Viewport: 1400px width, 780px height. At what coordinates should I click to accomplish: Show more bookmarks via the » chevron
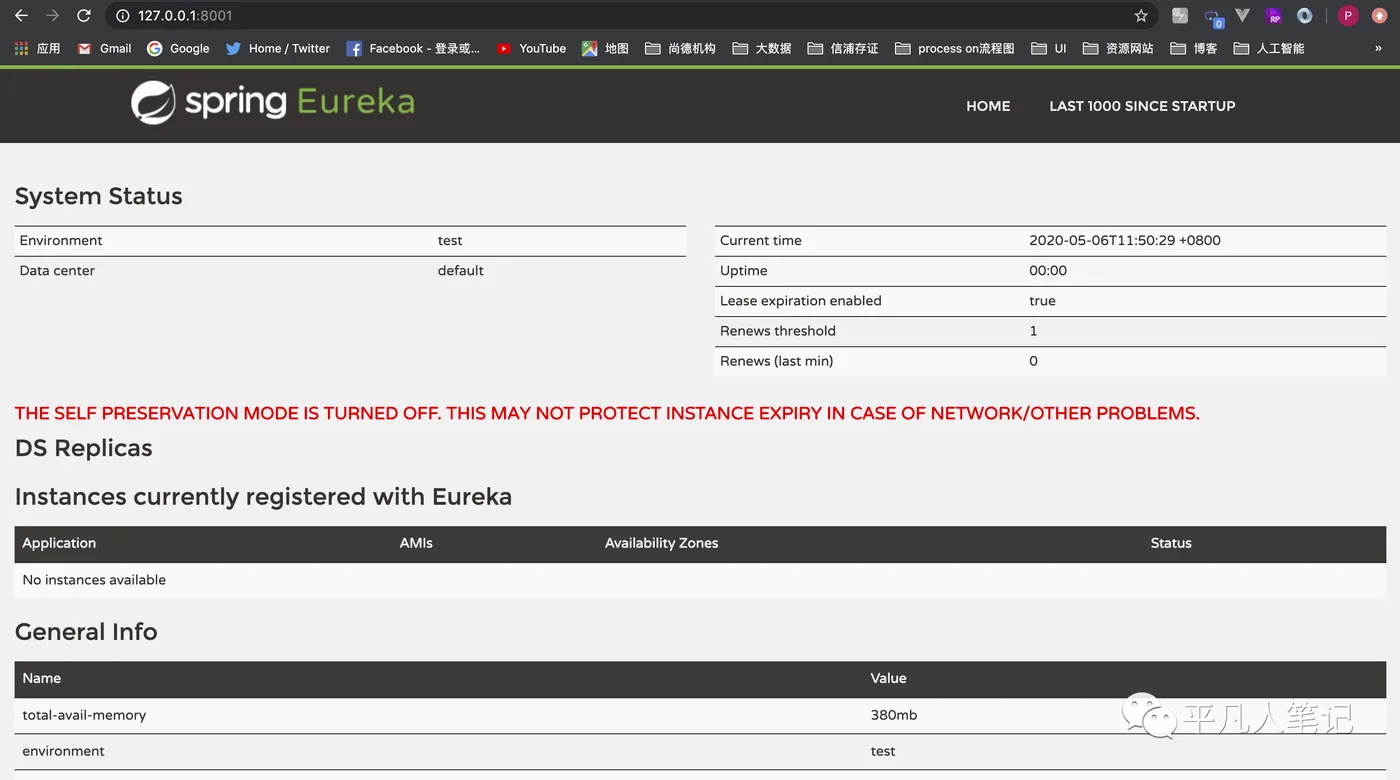[x=1379, y=48]
